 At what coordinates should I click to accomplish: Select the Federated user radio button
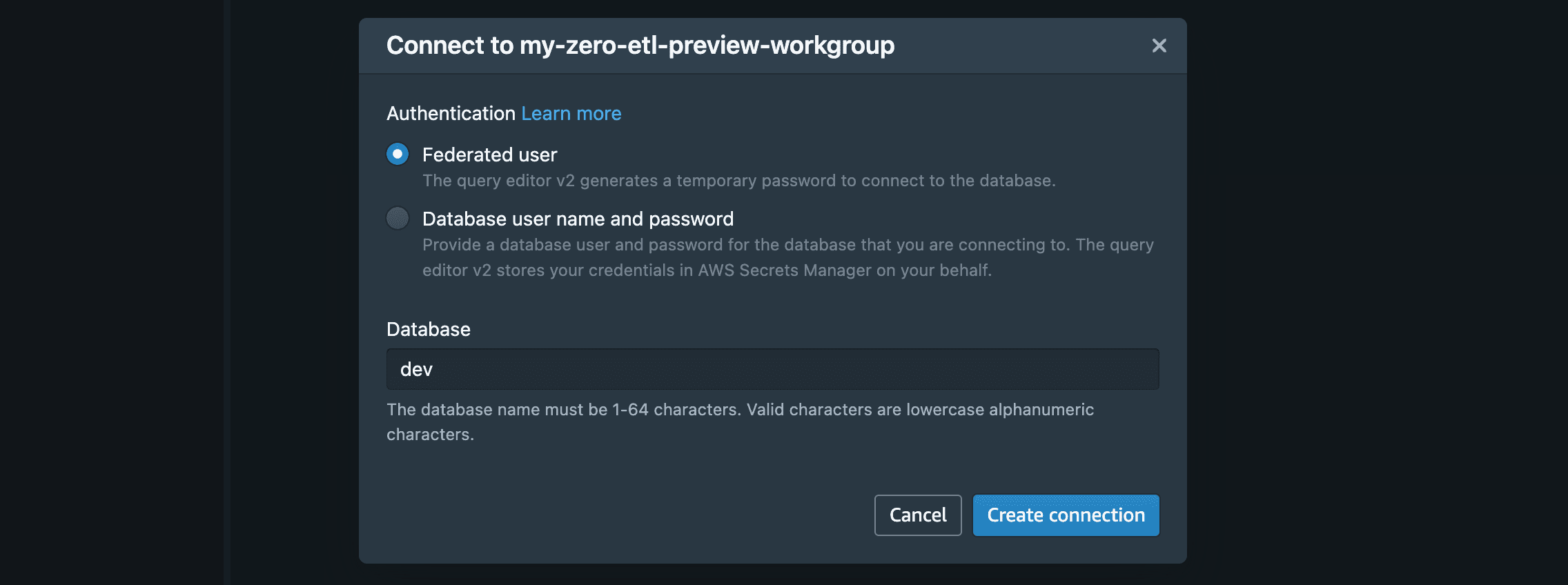coord(398,154)
